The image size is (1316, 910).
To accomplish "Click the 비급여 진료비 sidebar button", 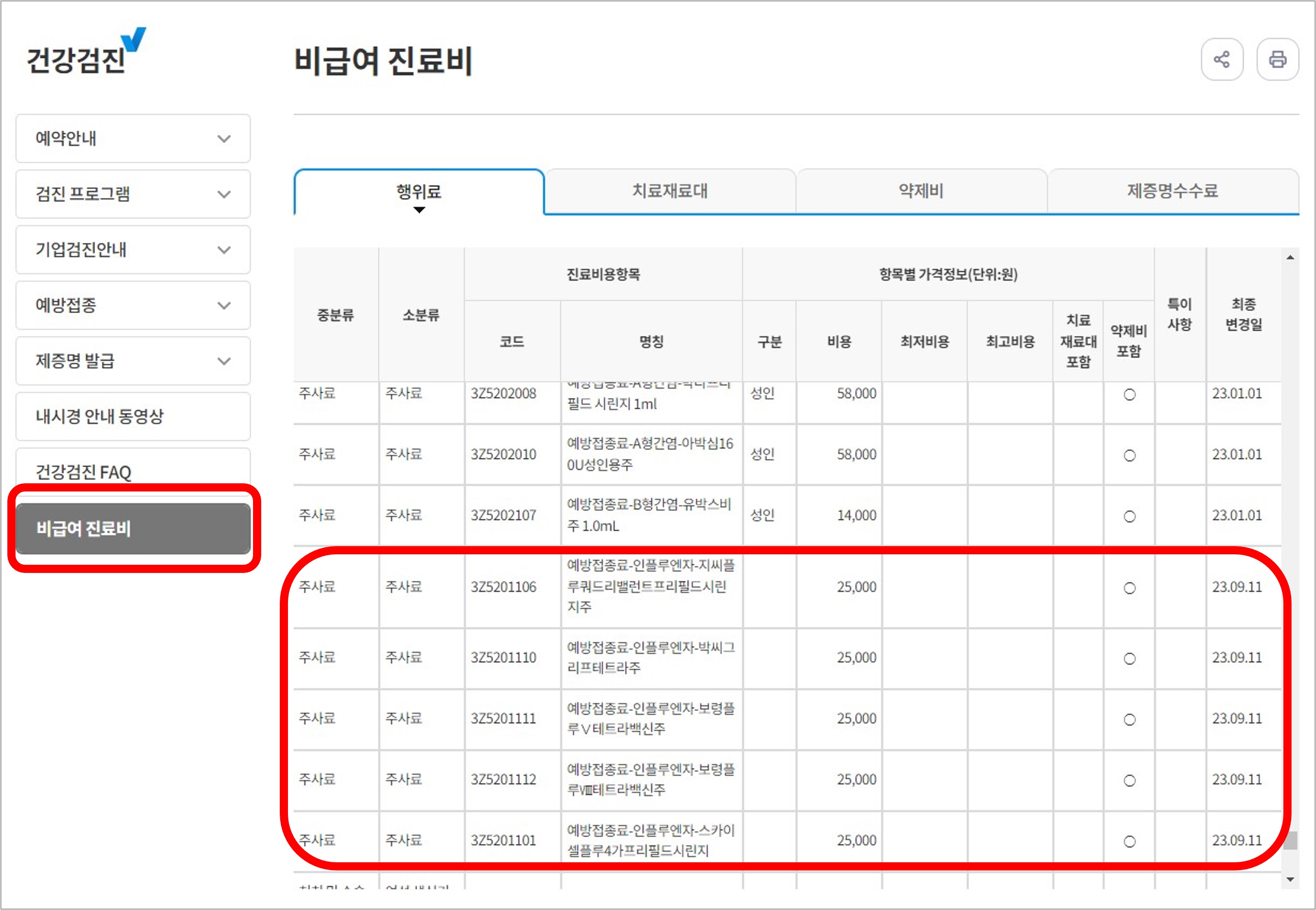I will (133, 529).
